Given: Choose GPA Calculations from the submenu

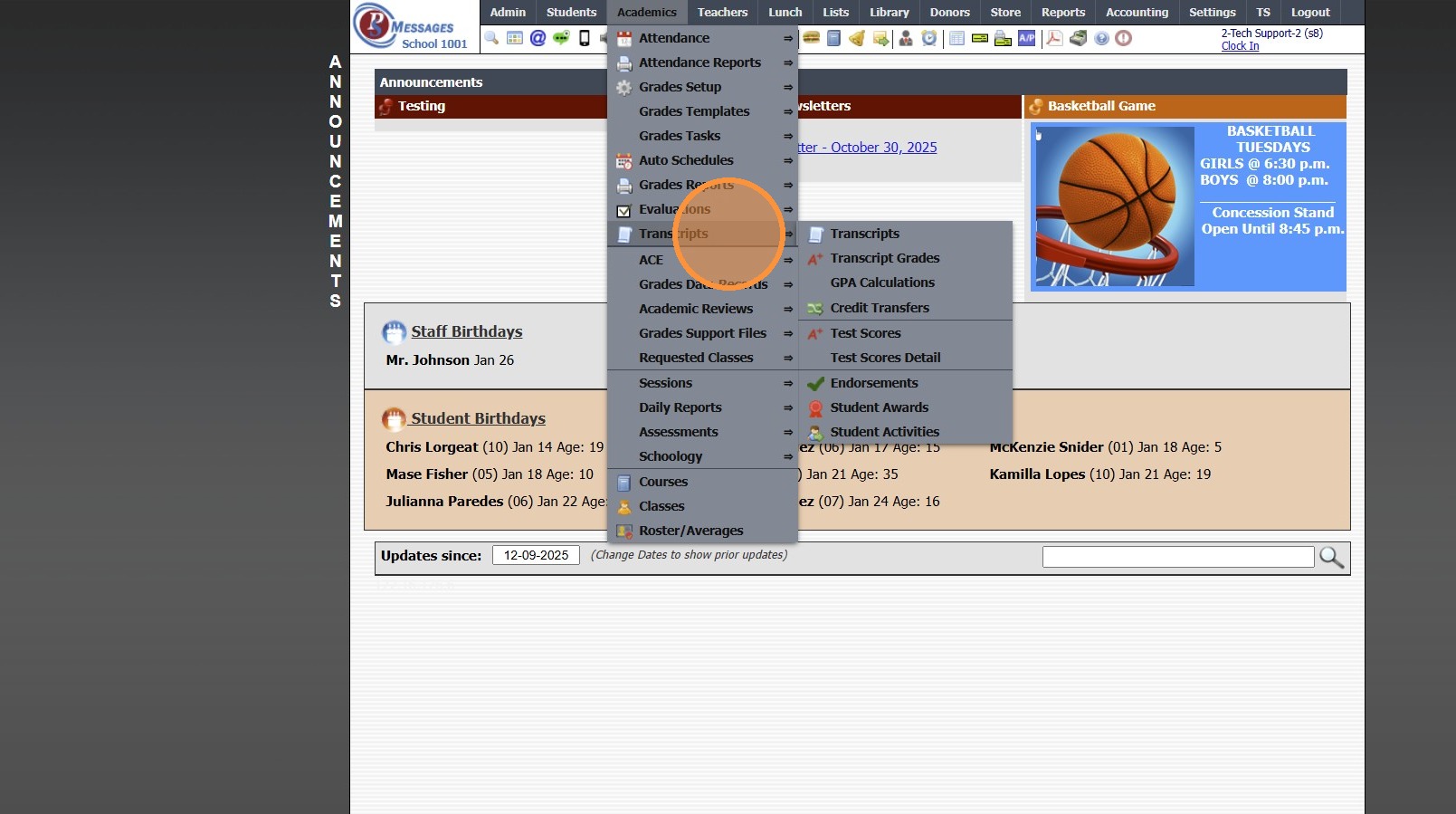Looking at the screenshot, I should [905, 283].
